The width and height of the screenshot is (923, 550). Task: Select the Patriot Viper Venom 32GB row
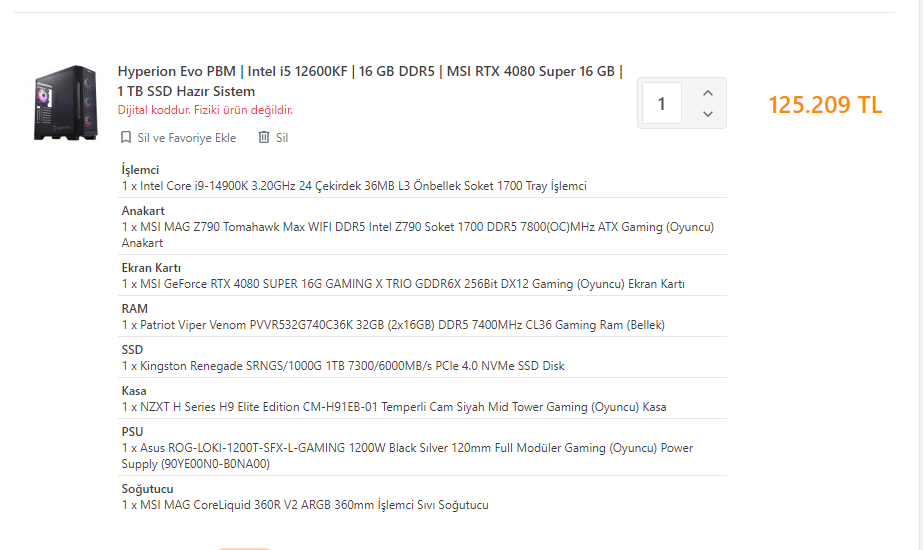393,325
